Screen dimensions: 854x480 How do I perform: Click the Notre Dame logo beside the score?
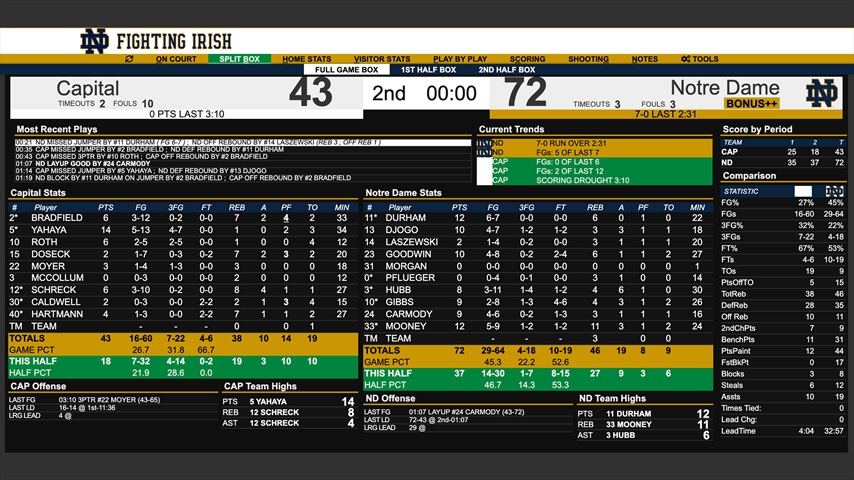pos(821,93)
